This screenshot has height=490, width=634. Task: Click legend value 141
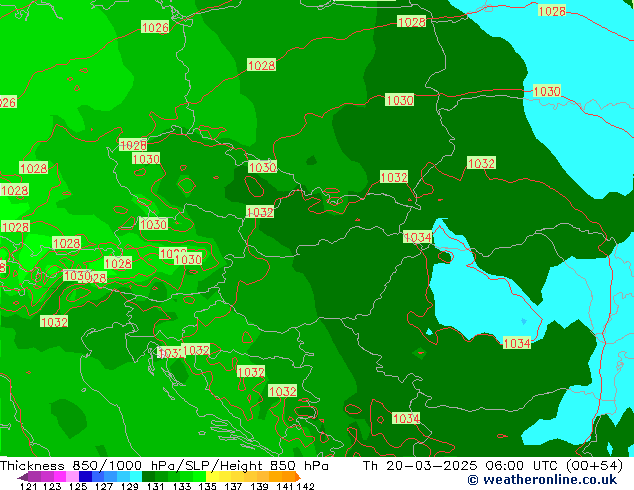pos(285,486)
